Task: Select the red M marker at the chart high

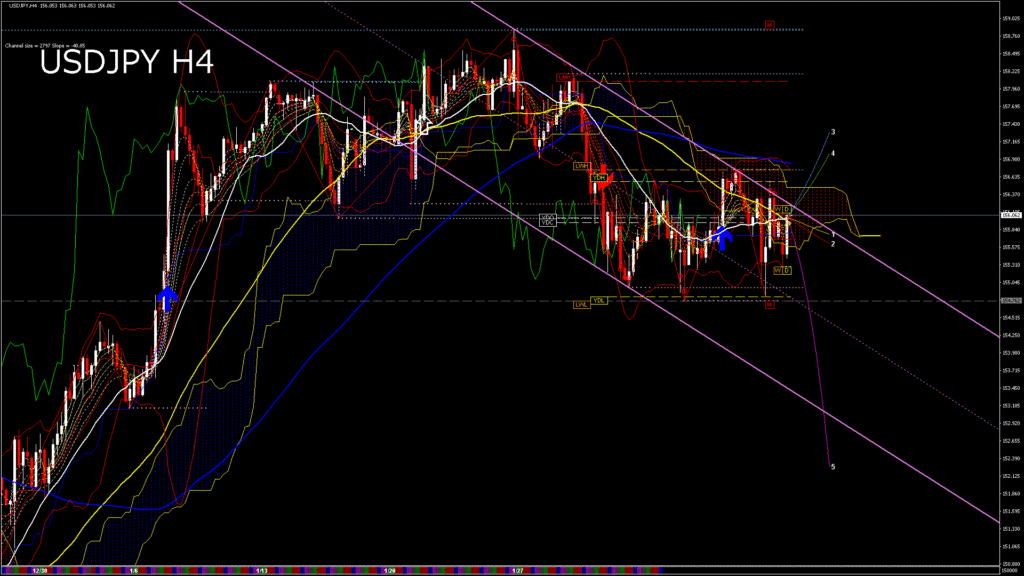Action: 770,23
